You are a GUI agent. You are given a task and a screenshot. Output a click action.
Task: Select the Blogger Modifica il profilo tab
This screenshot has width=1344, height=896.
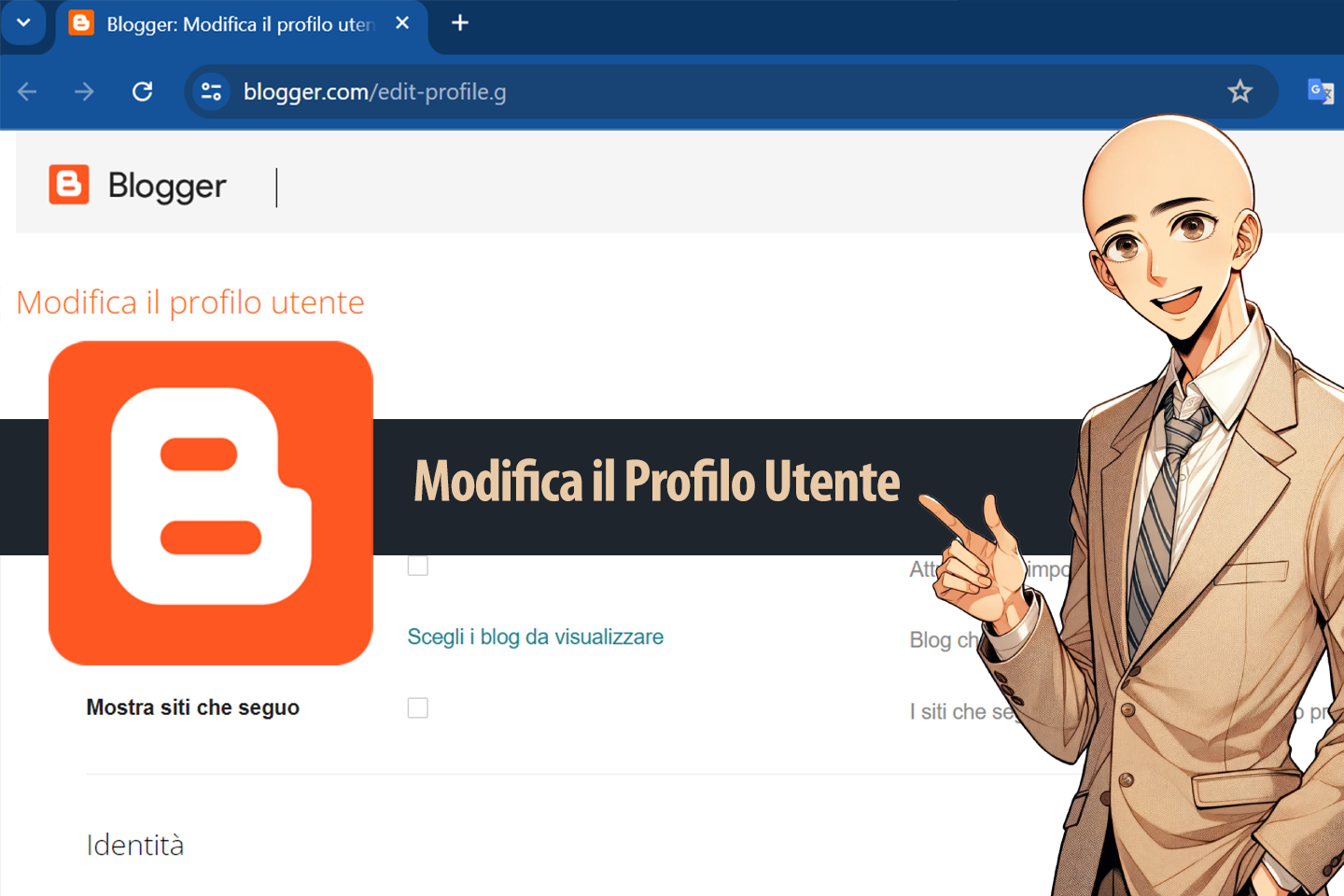click(241, 24)
